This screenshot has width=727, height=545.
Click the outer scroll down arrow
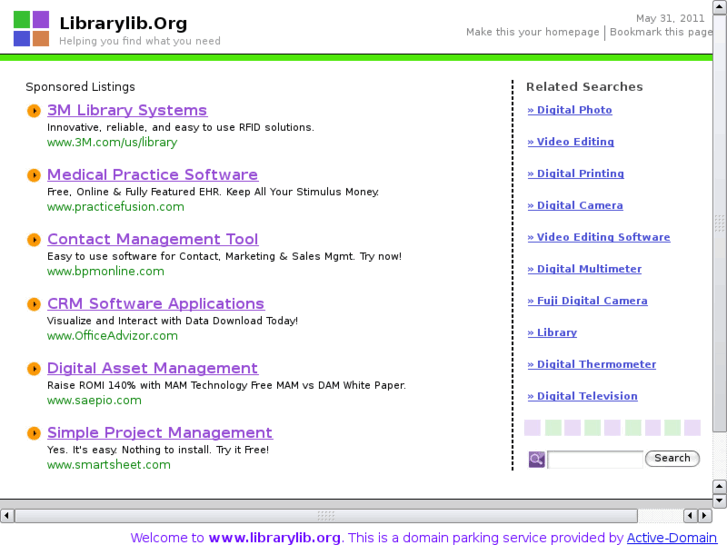click(x=719, y=500)
